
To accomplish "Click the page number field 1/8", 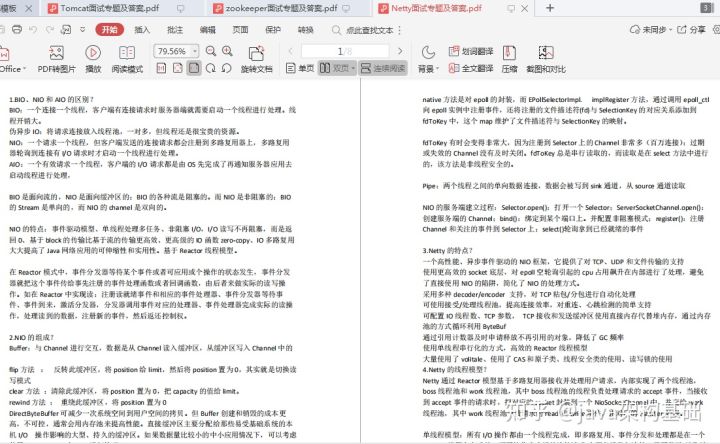I will (x=345, y=51).
